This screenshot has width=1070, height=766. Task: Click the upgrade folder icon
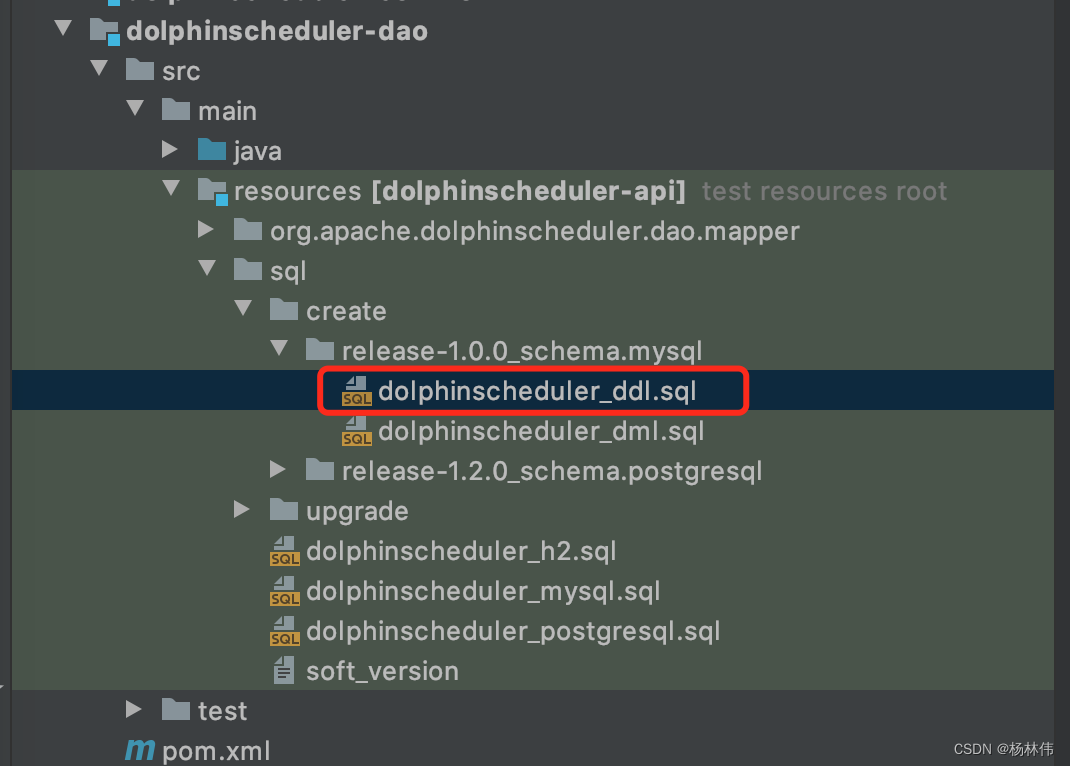pyautogui.click(x=284, y=510)
